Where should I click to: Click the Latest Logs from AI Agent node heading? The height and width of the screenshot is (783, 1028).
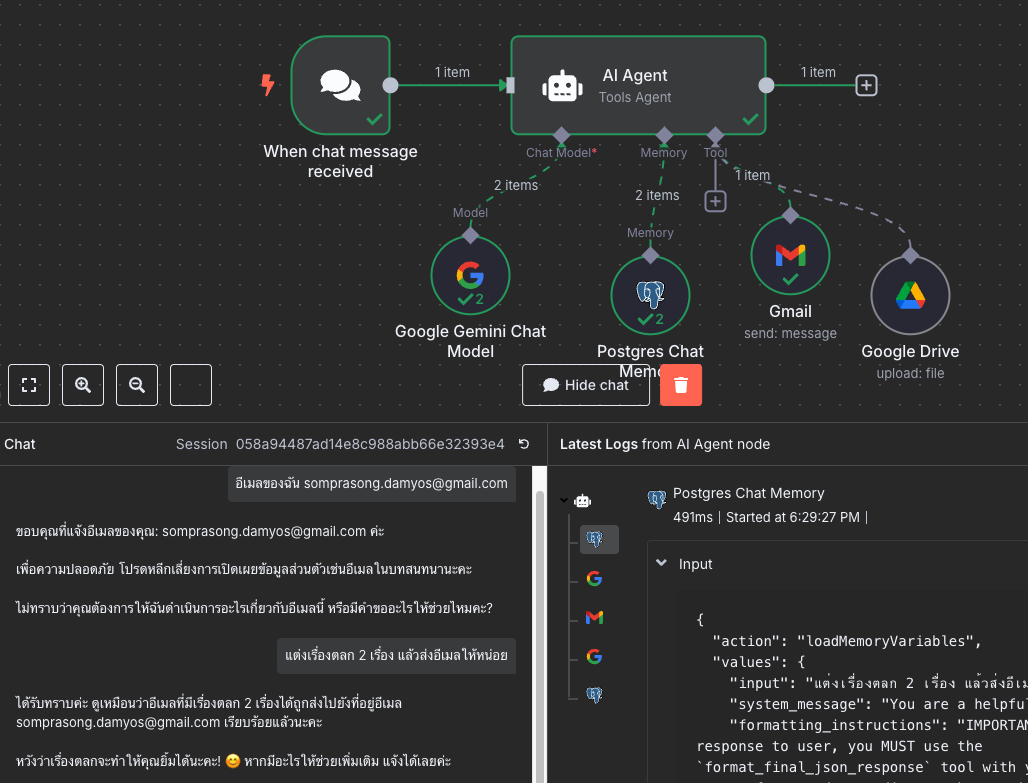coord(665,444)
